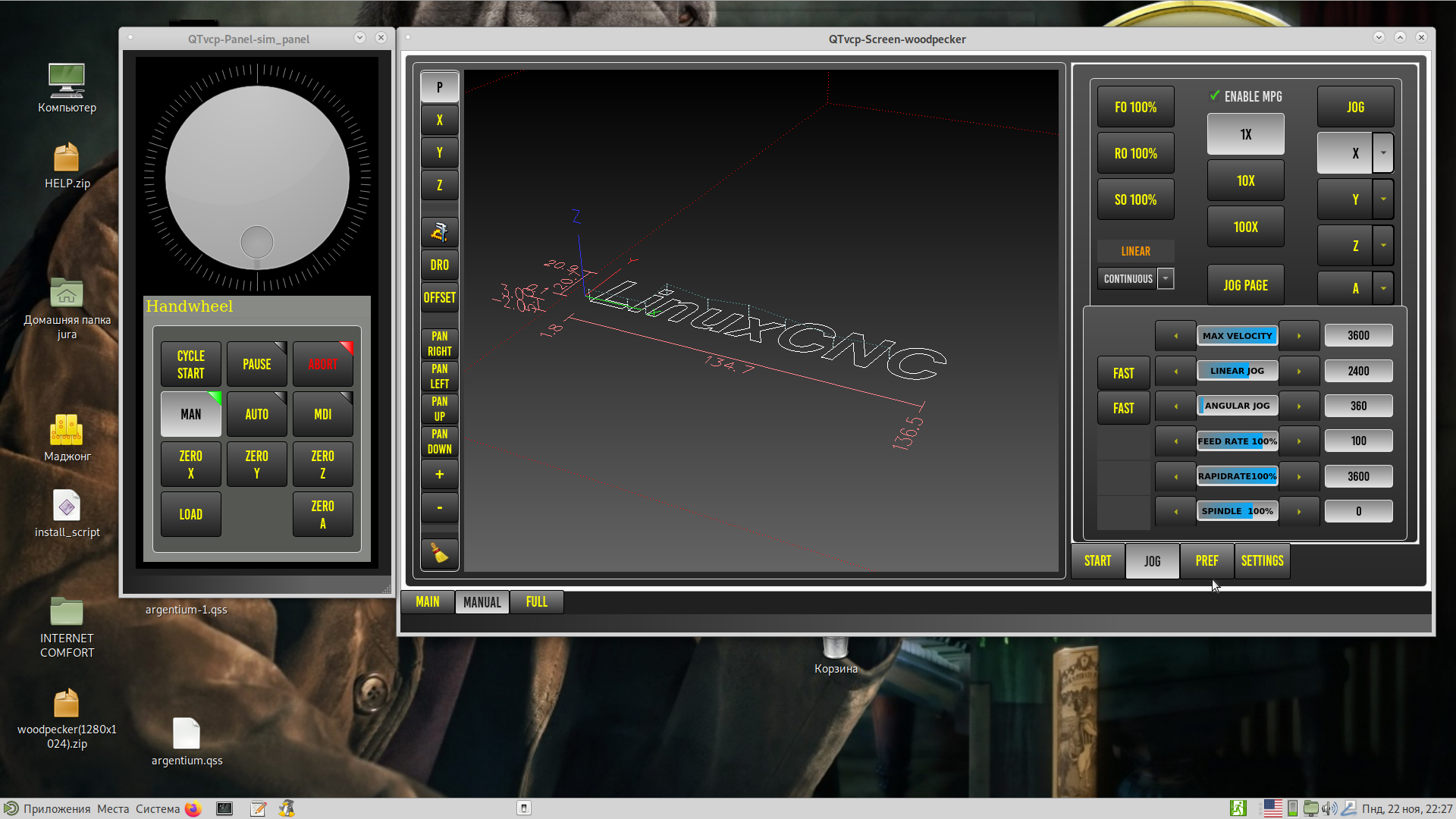Switch to AUTO mode on sim panel
The height and width of the screenshot is (819, 1456).
(x=256, y=414)
